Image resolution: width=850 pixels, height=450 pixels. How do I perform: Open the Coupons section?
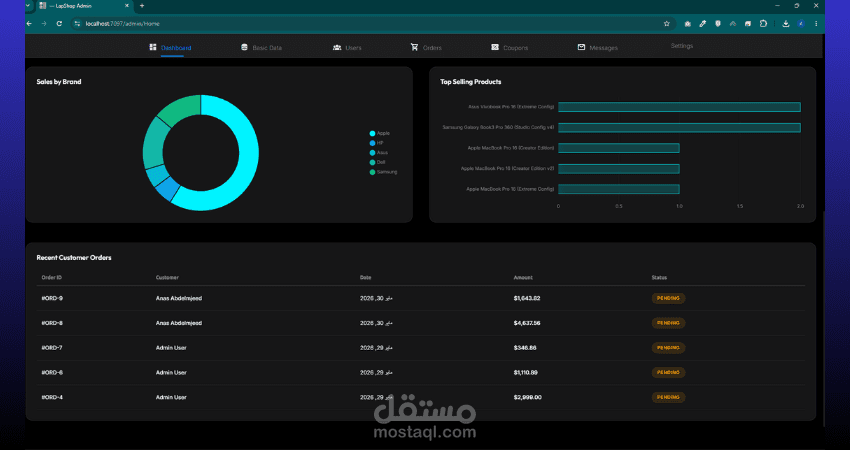(x=510, y=48)
